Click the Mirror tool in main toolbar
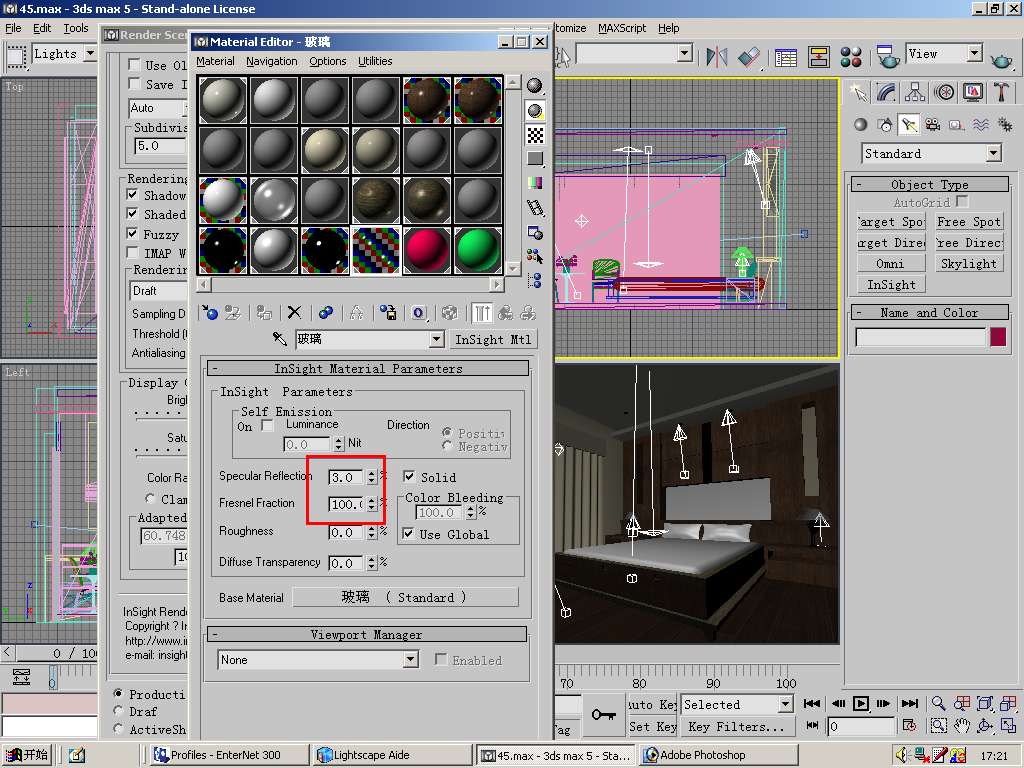The height and width of the screenshot is (768, 1024). [x=717, y=56]
